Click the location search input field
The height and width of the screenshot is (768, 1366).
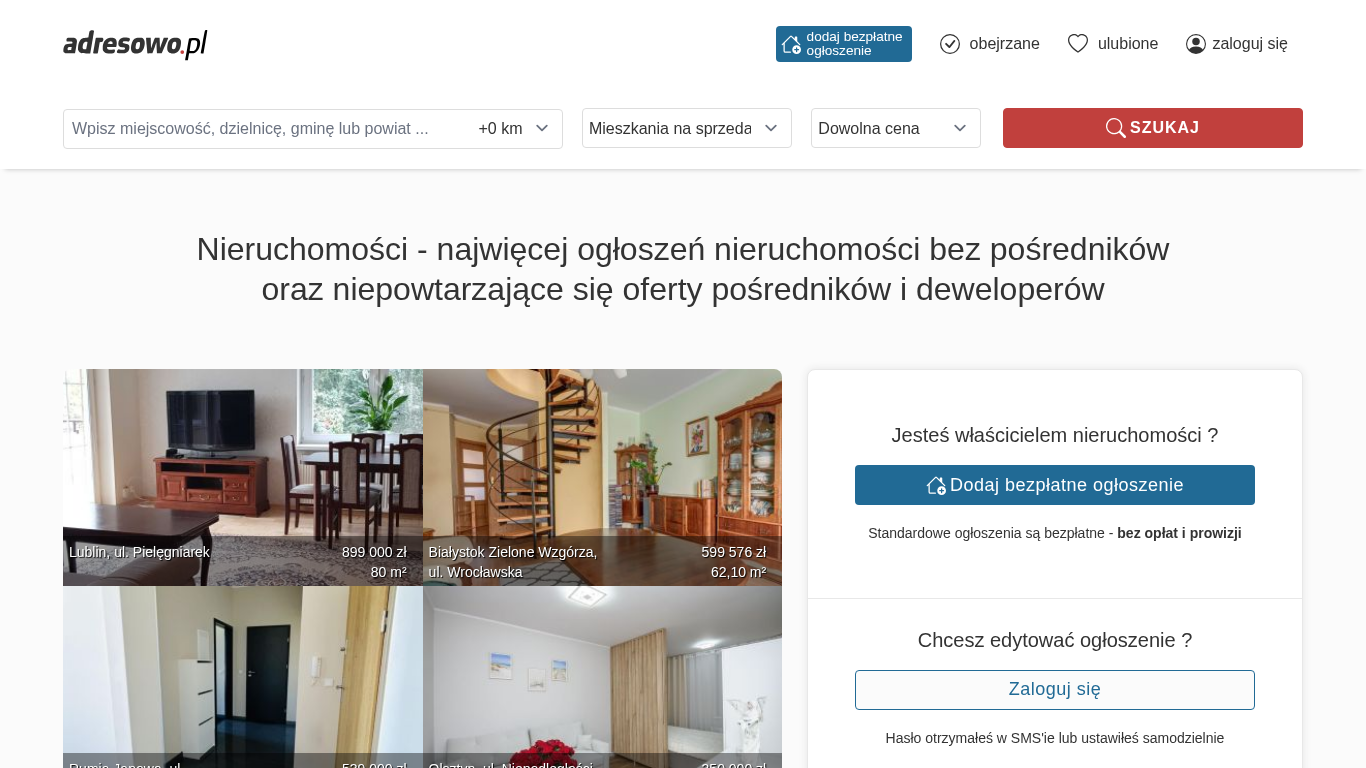[266, 129]
